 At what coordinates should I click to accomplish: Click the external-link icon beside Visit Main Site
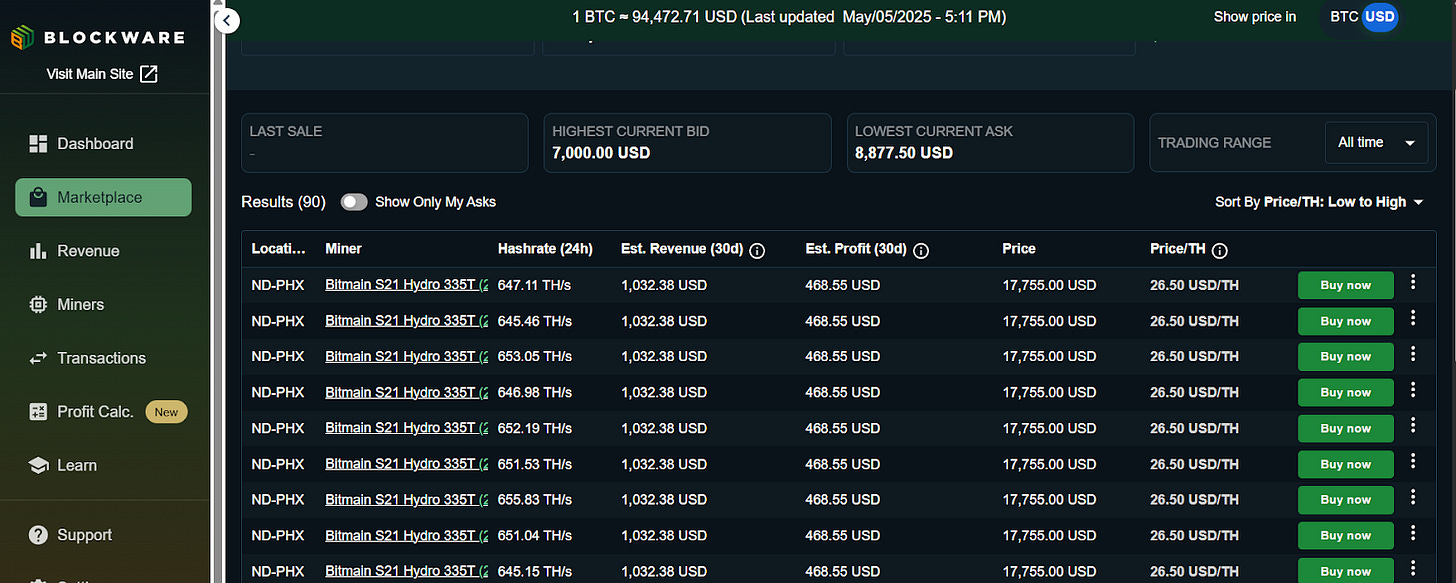(149, 74)
